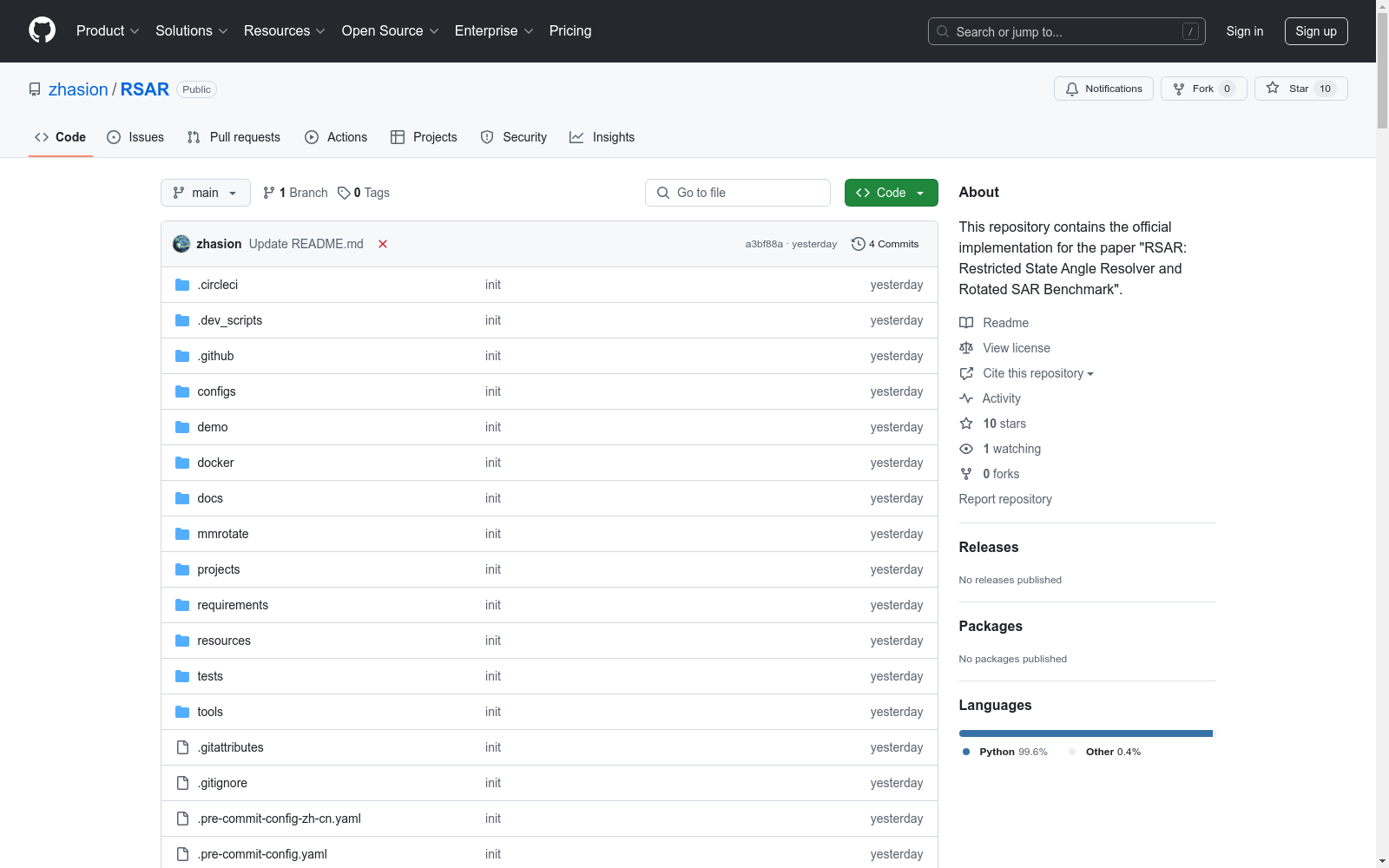Click zhasion's avatar in the commit row

(181, 244)
